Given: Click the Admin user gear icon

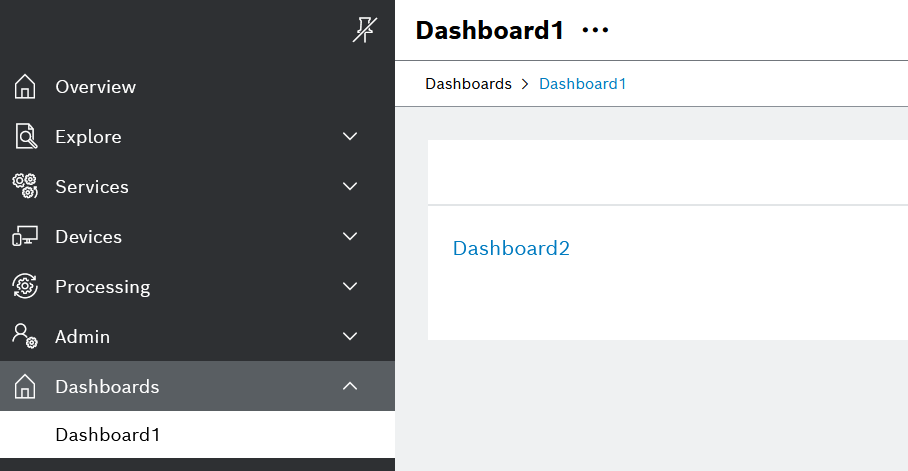Looking at the screenshot, I should pos(25,337).
